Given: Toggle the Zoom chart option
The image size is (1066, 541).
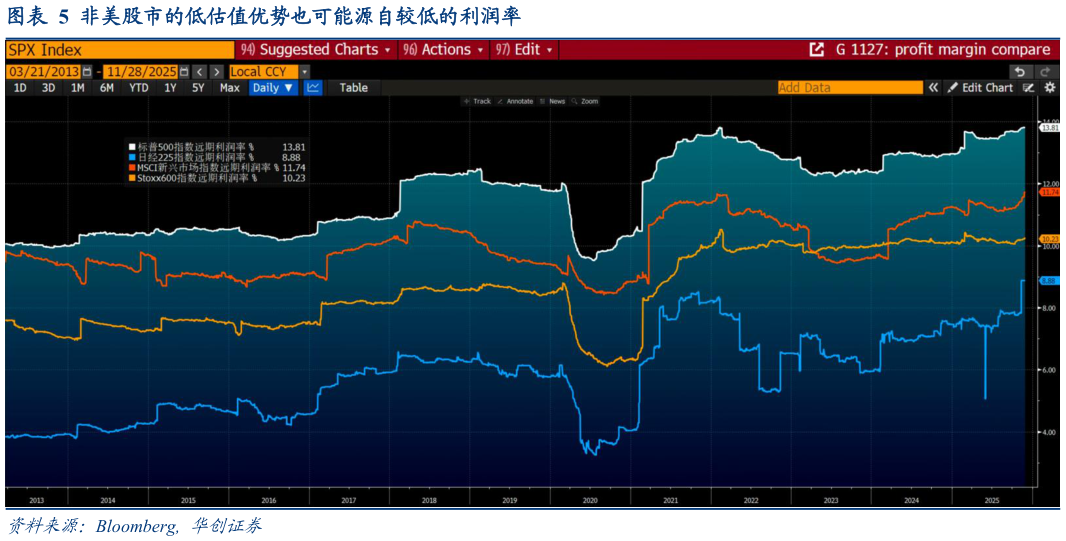Looking at the screenshot, I should [x=584, y=101].
